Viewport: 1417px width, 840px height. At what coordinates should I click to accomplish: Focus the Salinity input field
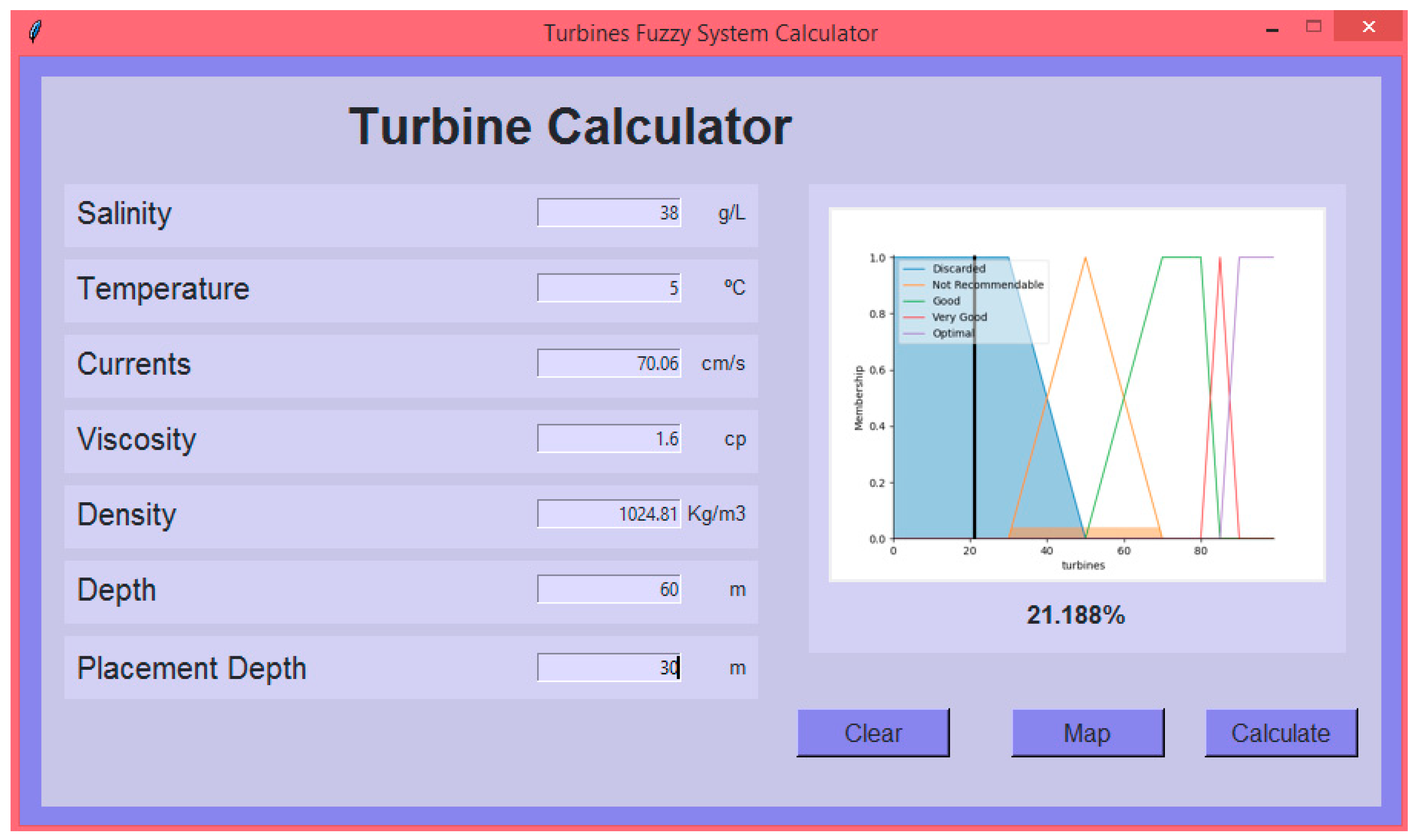608,213
